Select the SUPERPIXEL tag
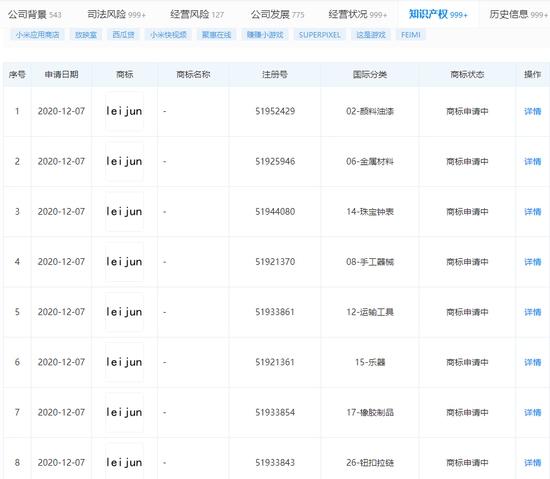The image size is (550, 479). point(320,35)
